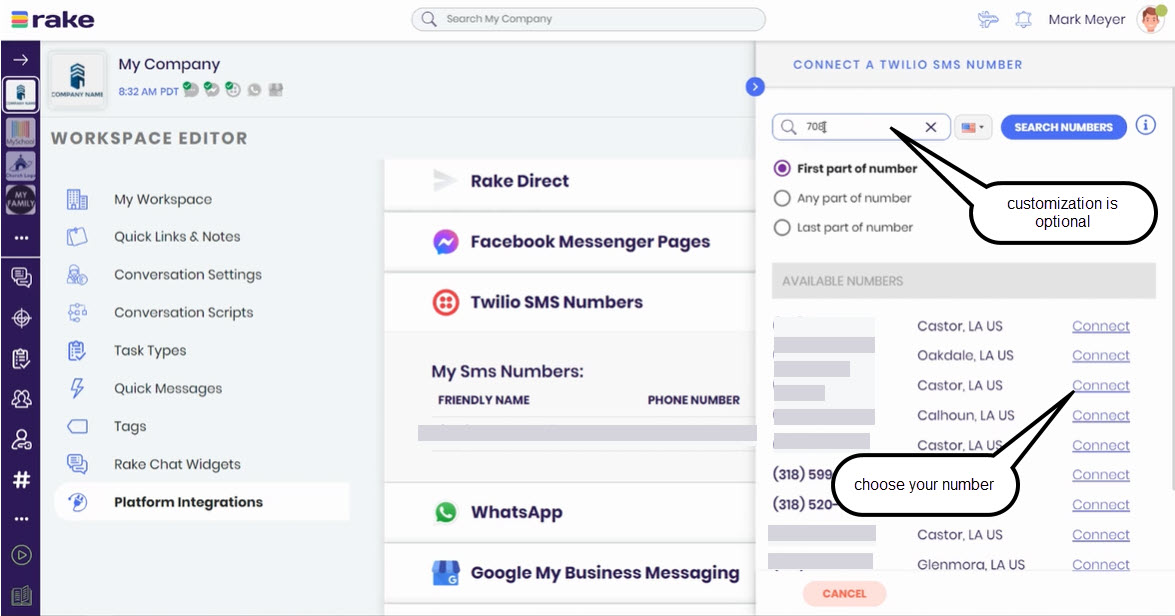Open the upper three-dots workspaces menu
The image size is (1175, 616).
pyautogui.click(x=21, y=238)
